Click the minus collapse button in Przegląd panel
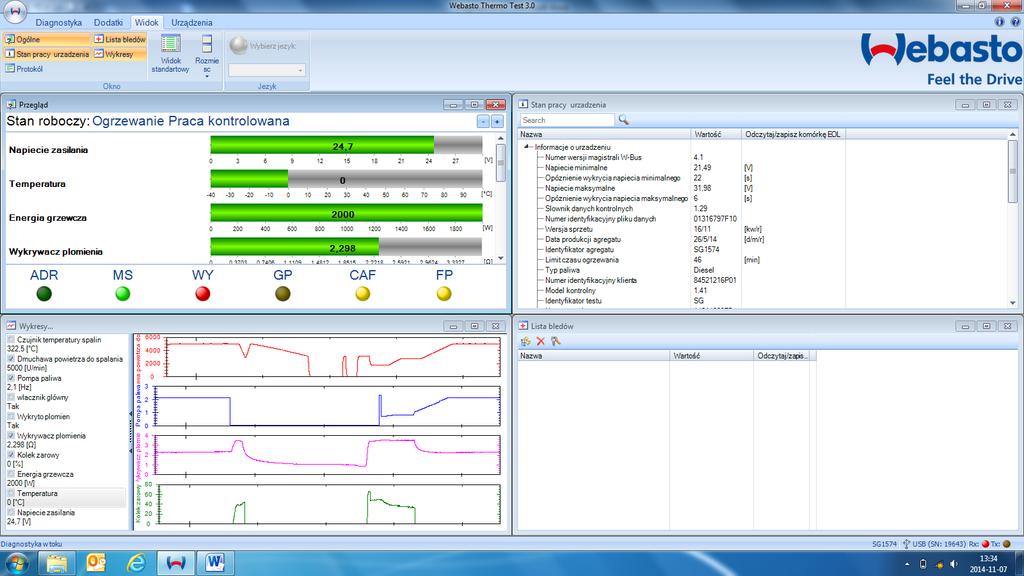The image size is (1024, 576). [x=483, y=121]
